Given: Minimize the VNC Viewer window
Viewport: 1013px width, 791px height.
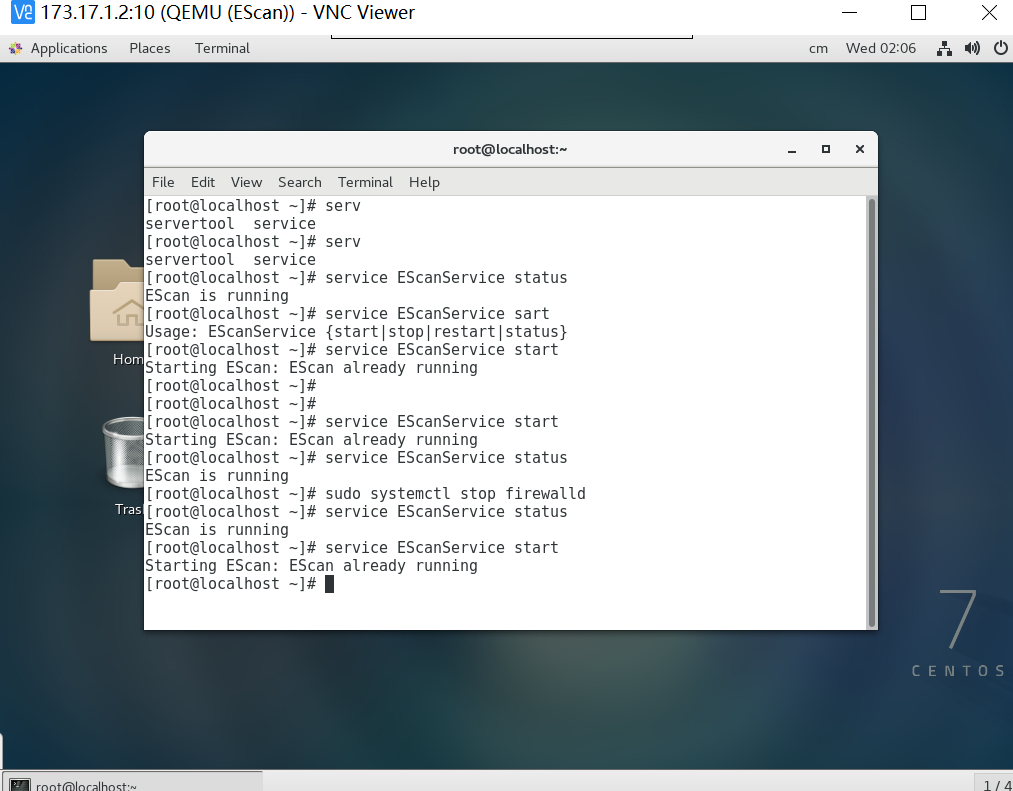Looking at the screenshot, I should tap(850, 12).
